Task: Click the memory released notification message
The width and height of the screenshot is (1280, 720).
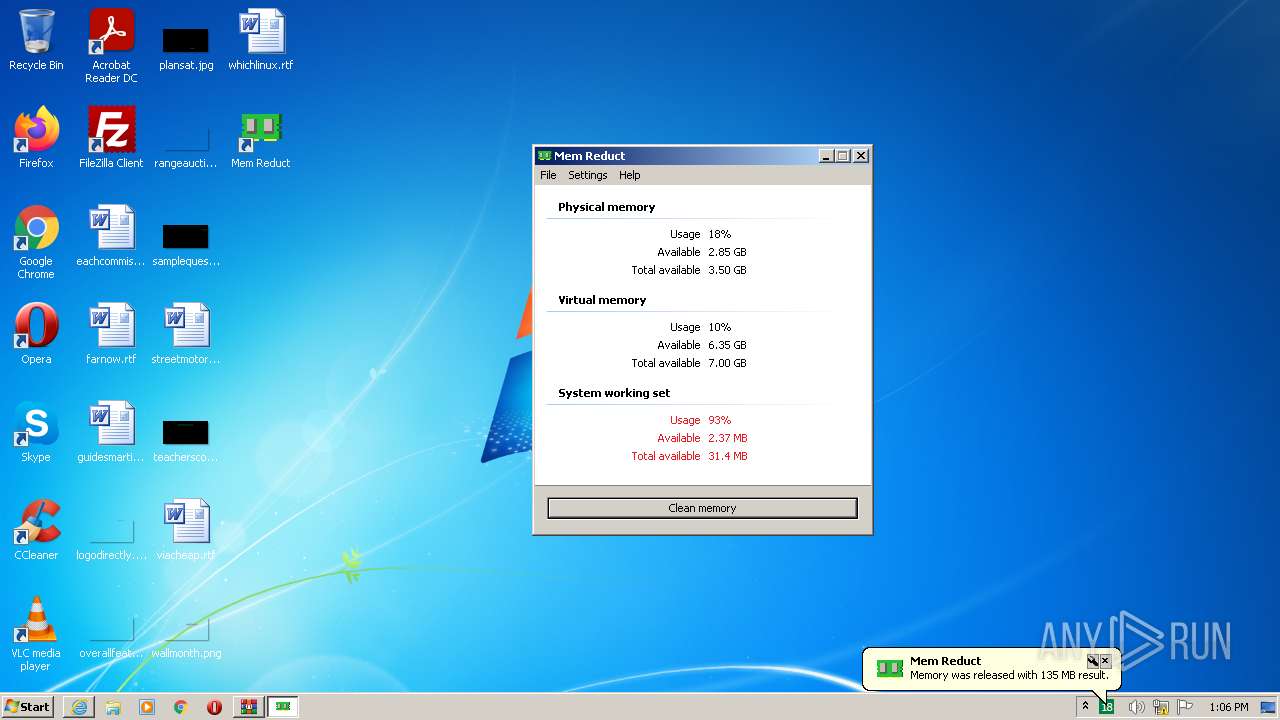Action: coord(1009,675)
